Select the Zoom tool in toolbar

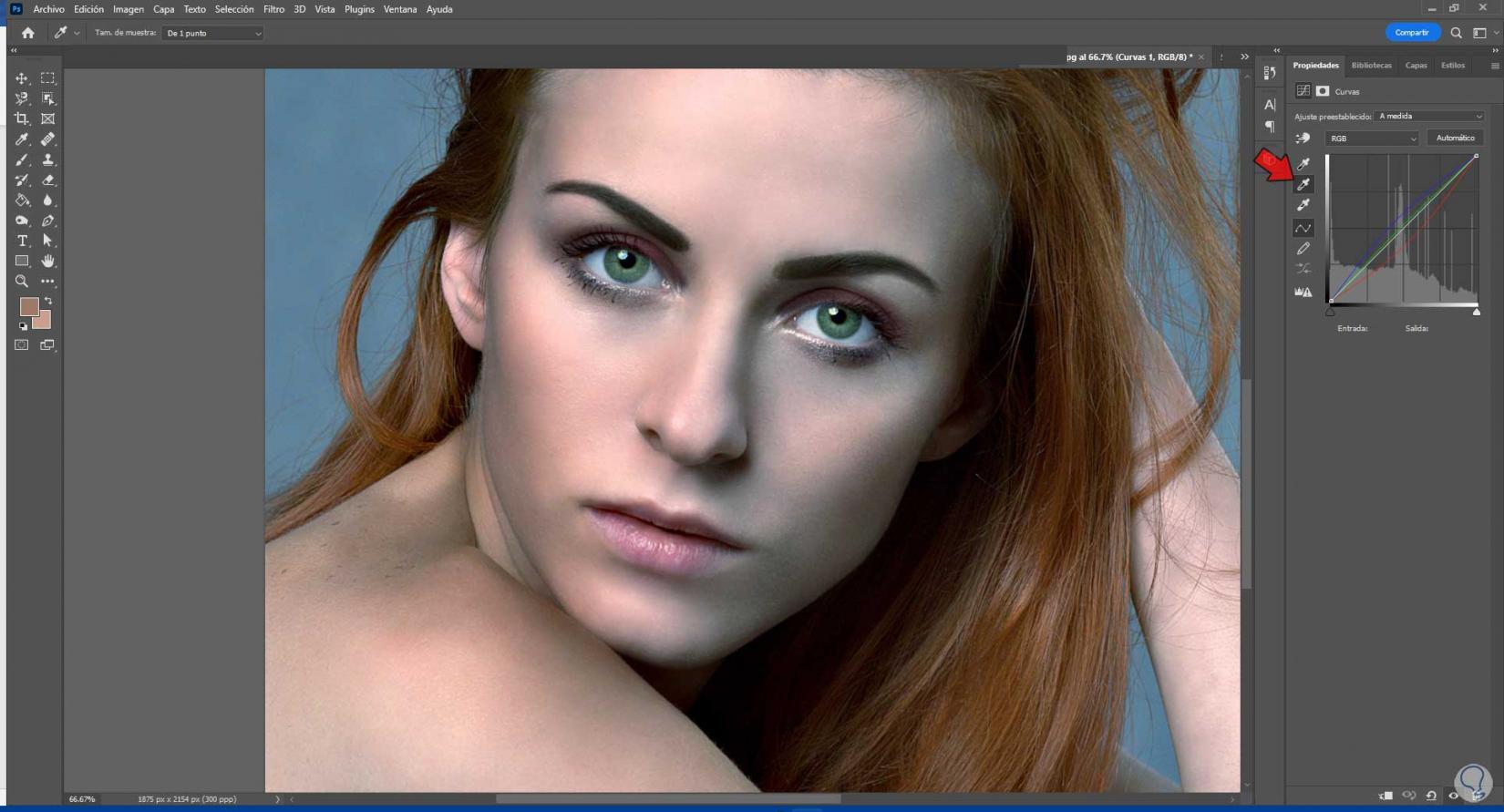coord(22,282)
